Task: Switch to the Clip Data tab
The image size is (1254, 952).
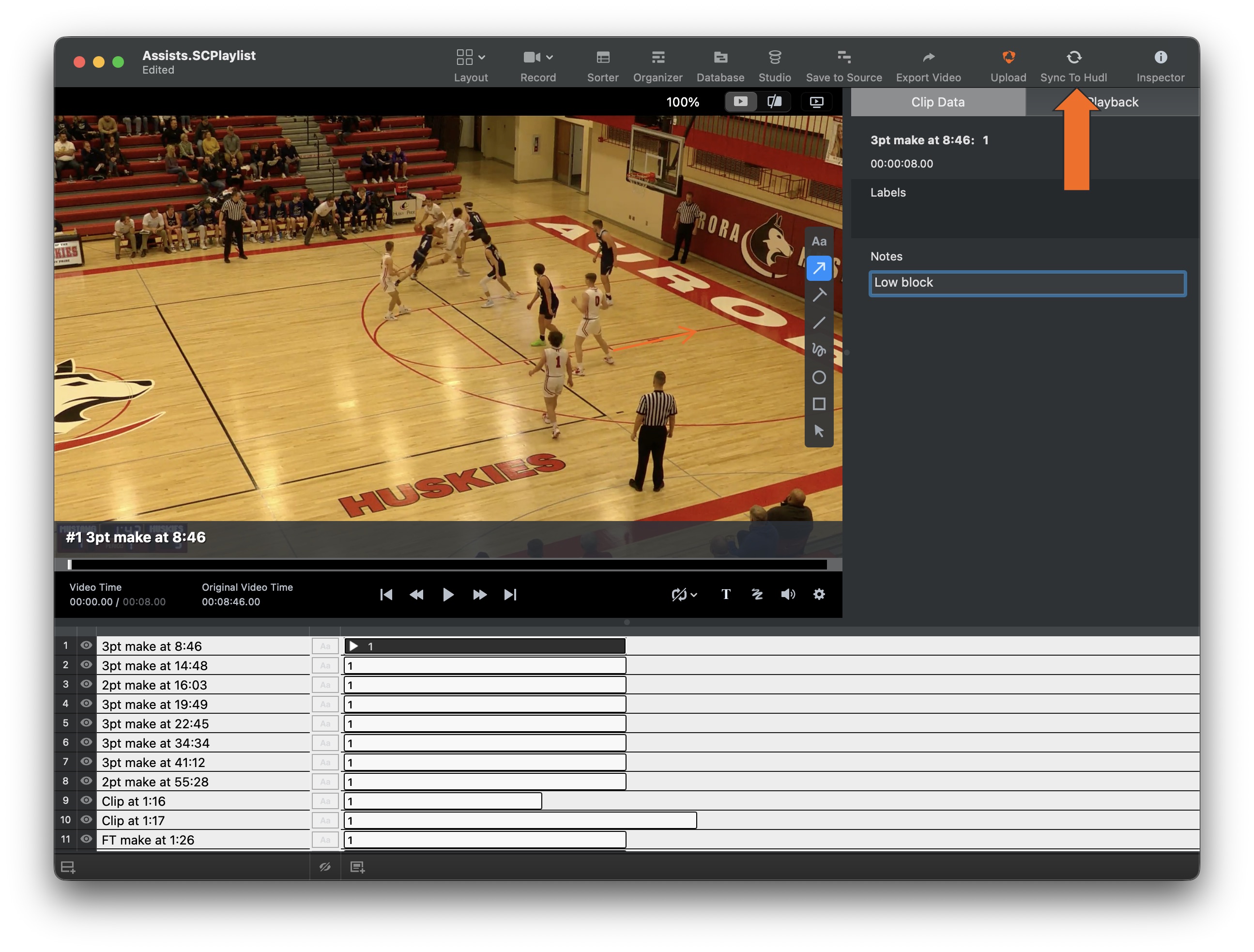Action: pos(938,102)
